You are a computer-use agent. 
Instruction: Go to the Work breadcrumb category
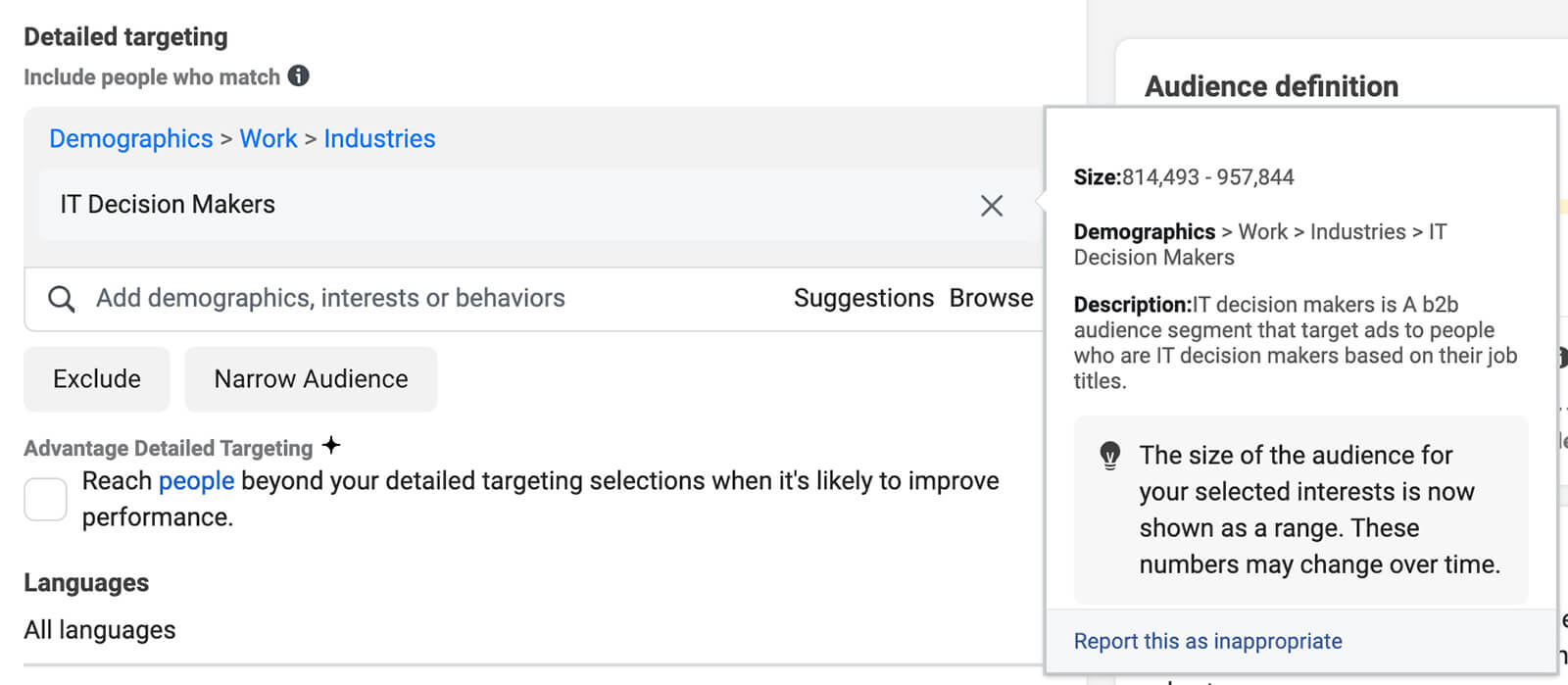coord(269,139)
